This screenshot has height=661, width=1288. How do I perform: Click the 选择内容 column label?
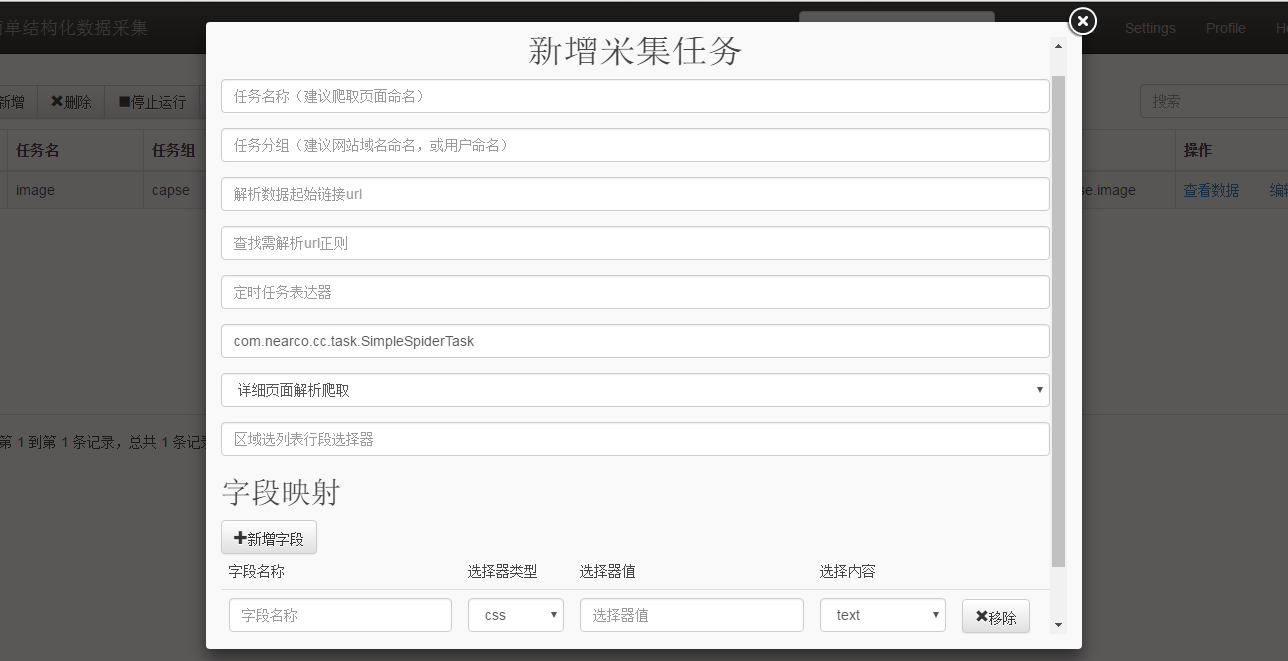coord(848,571)
